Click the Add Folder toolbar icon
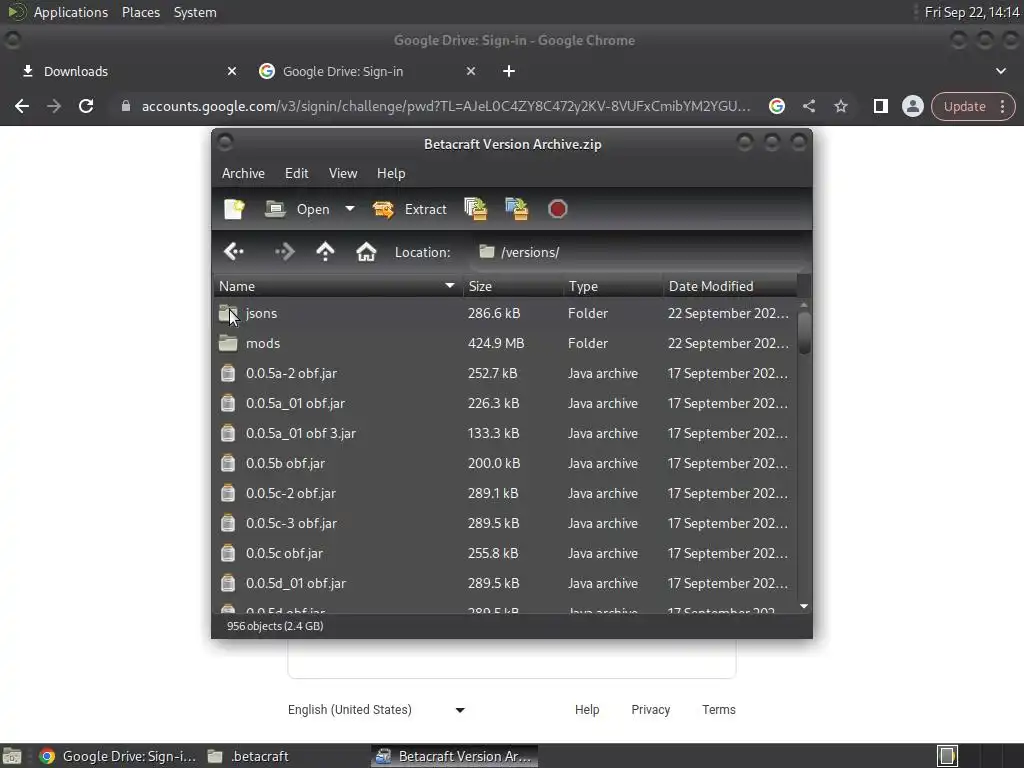This screenshot has width=1024, height=768. [x=517, y=209]
